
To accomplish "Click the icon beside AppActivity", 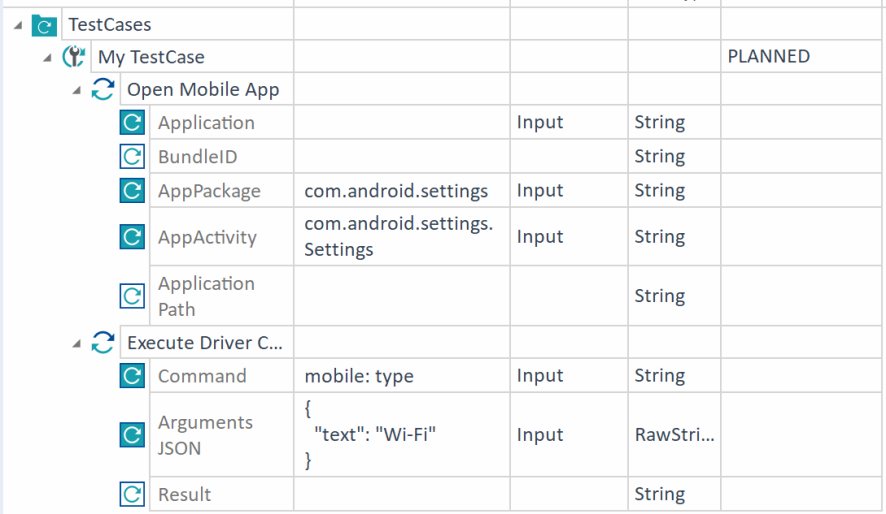I will click(x=132, y=237).
